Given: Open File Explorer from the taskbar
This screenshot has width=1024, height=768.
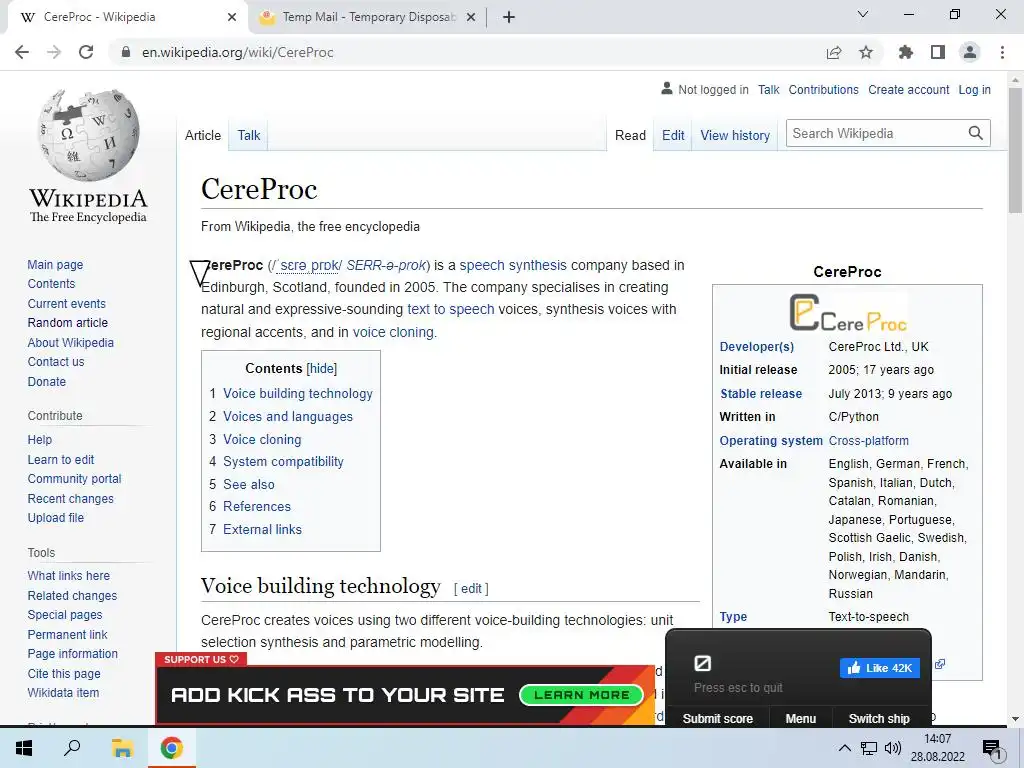Looking at the screenshot, I should click(x=122, y=748).
